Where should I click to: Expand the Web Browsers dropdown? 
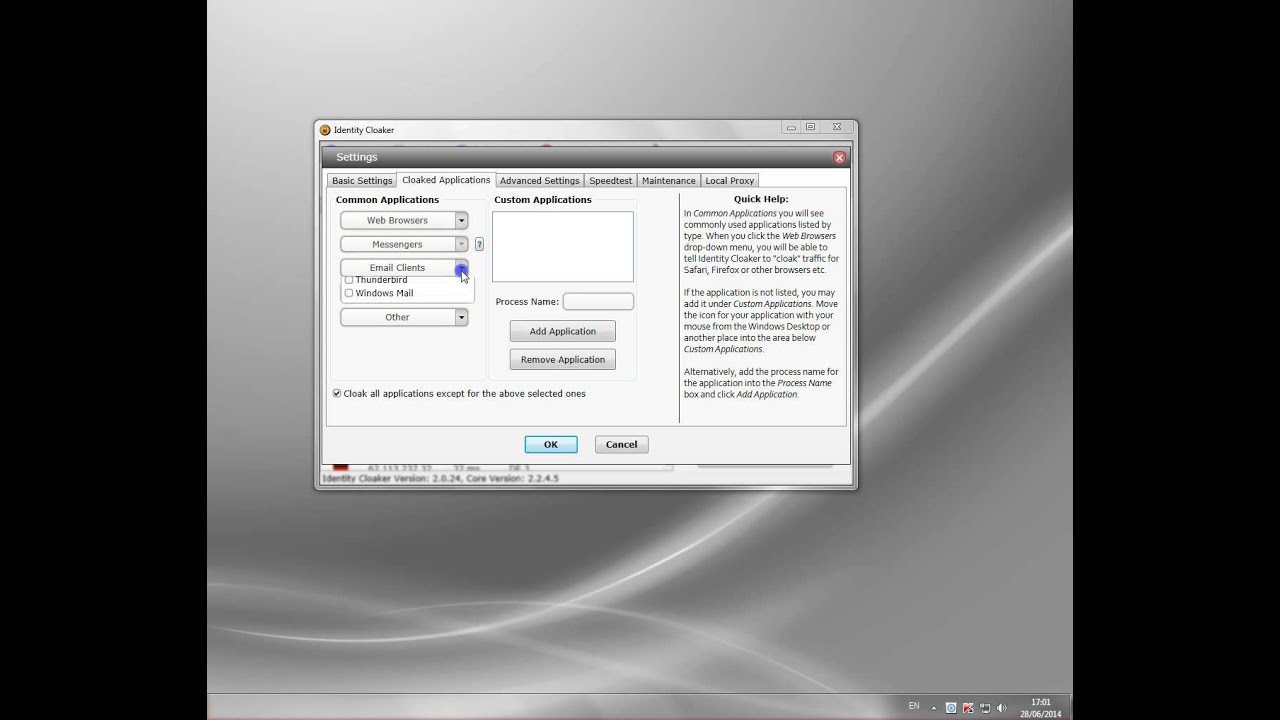coord(461,220)
